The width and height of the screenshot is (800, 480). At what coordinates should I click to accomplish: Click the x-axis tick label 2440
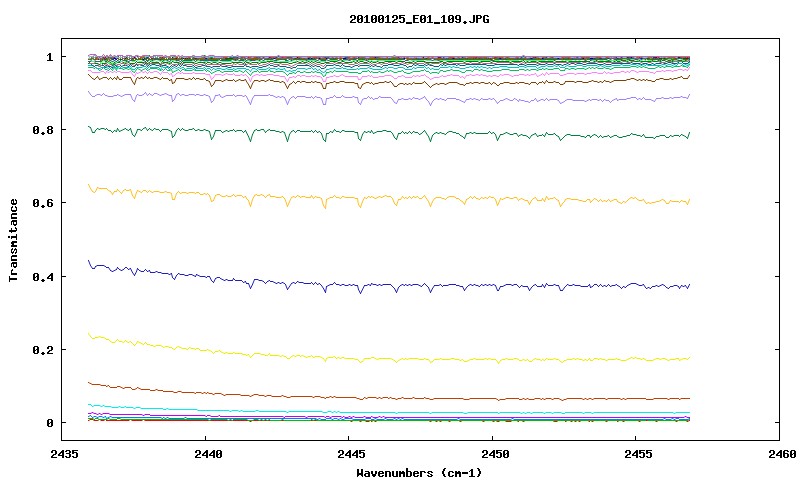click(x=208, y=454)
